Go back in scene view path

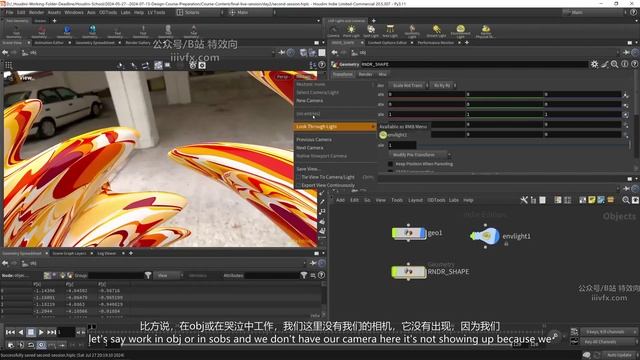tap(5, 53)
